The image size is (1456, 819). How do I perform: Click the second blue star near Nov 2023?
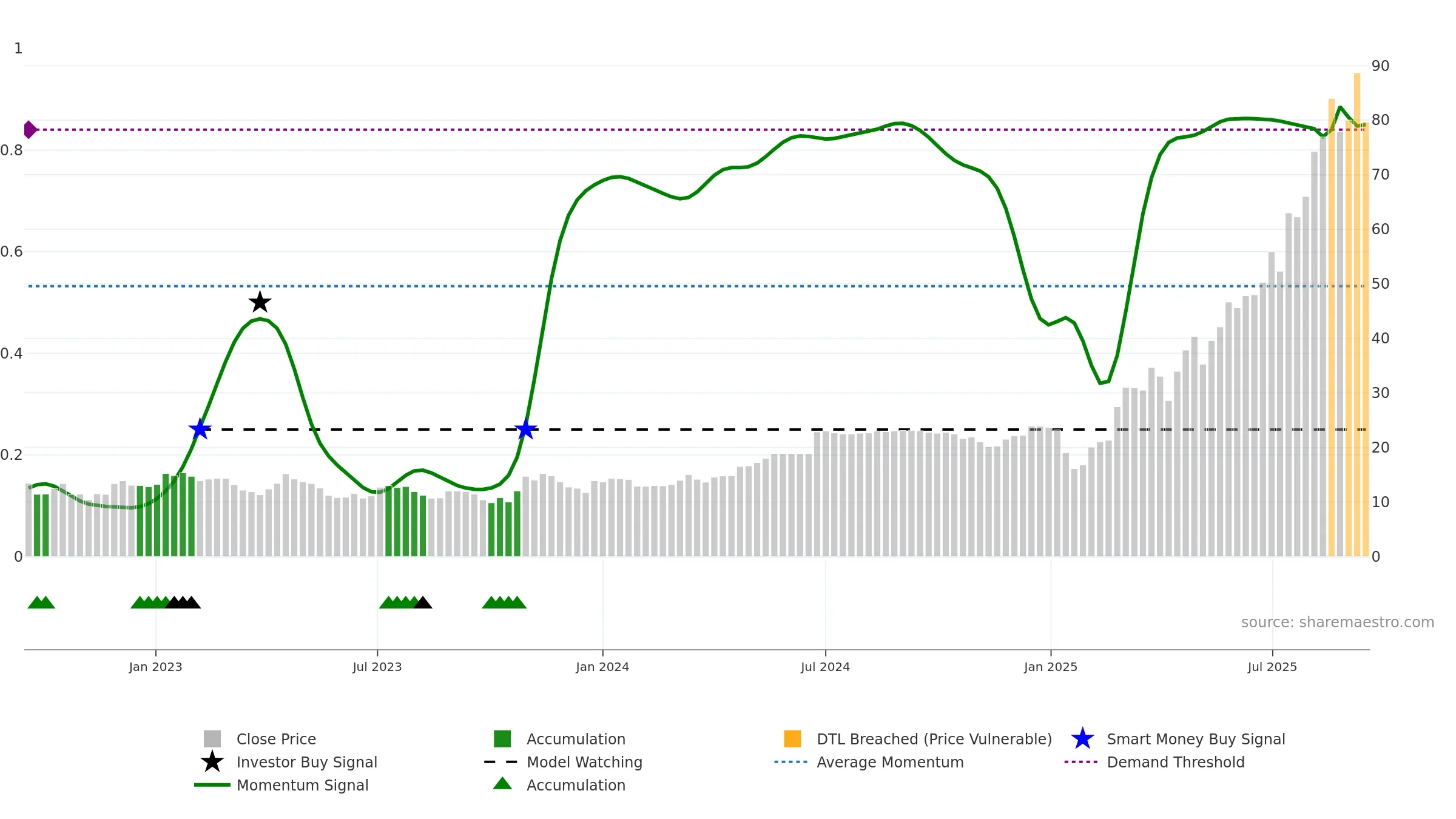(525, 429)
